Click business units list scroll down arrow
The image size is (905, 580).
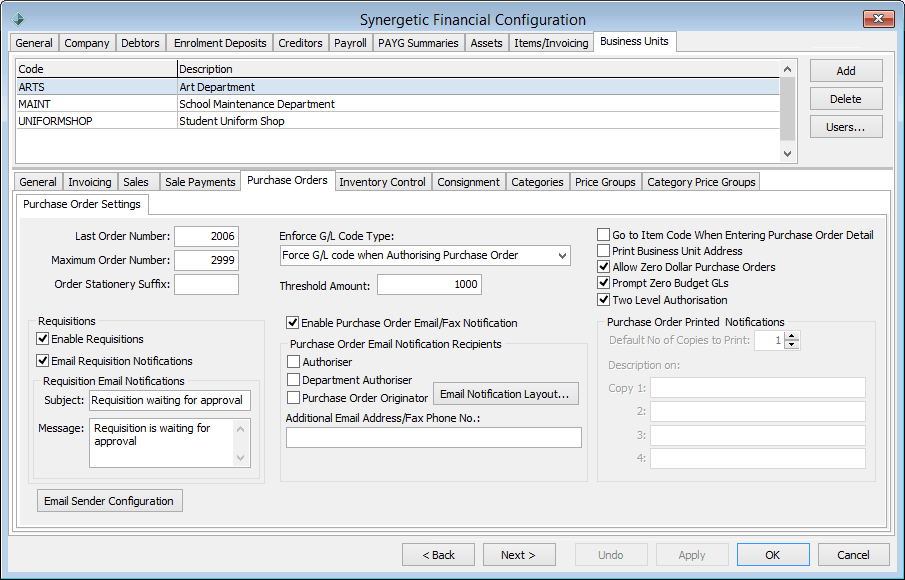[x=787, y=154]
